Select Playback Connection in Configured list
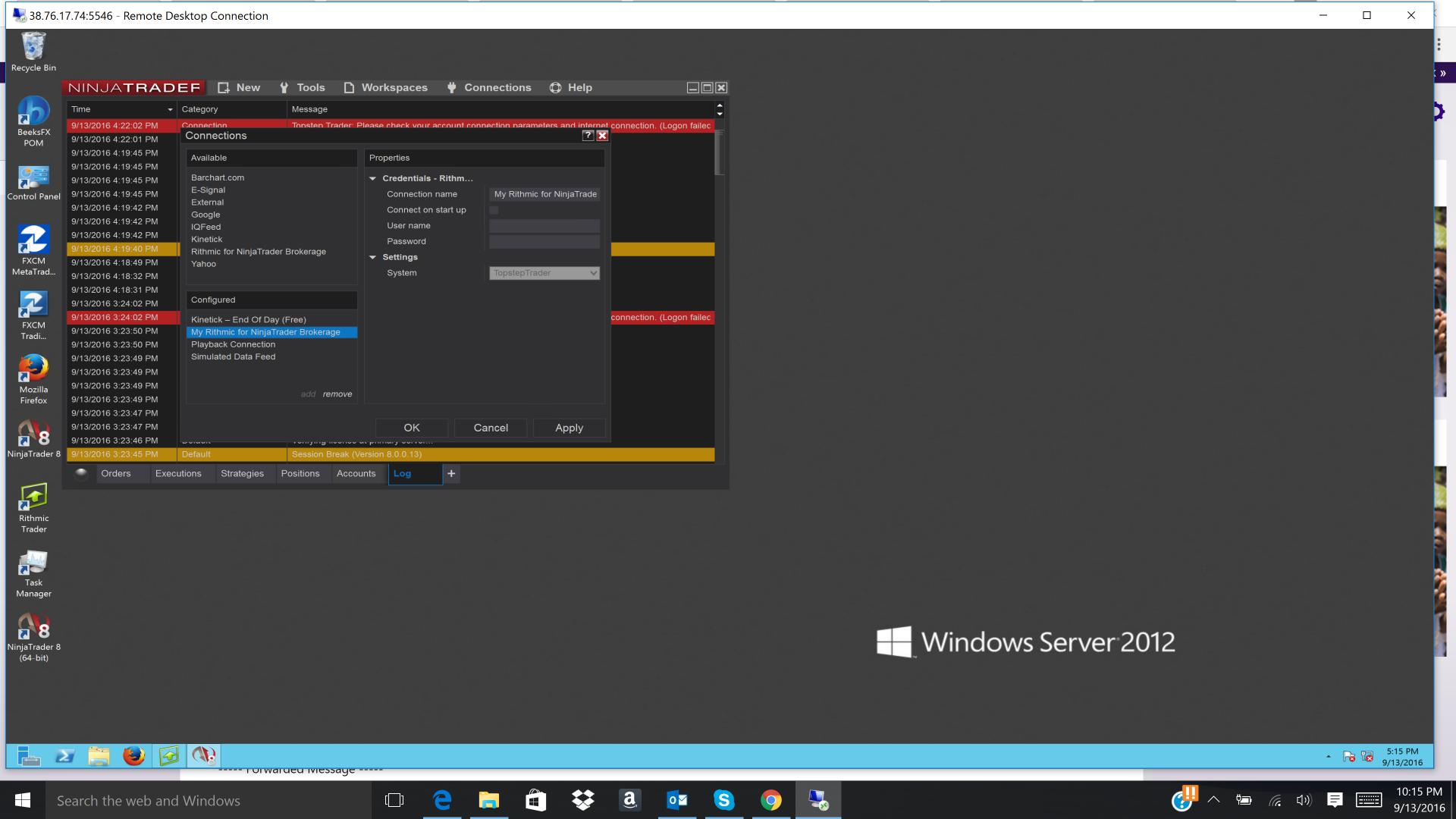This screenshot has width=1456, height=819. pyautogui.click(x=233, y=344)
